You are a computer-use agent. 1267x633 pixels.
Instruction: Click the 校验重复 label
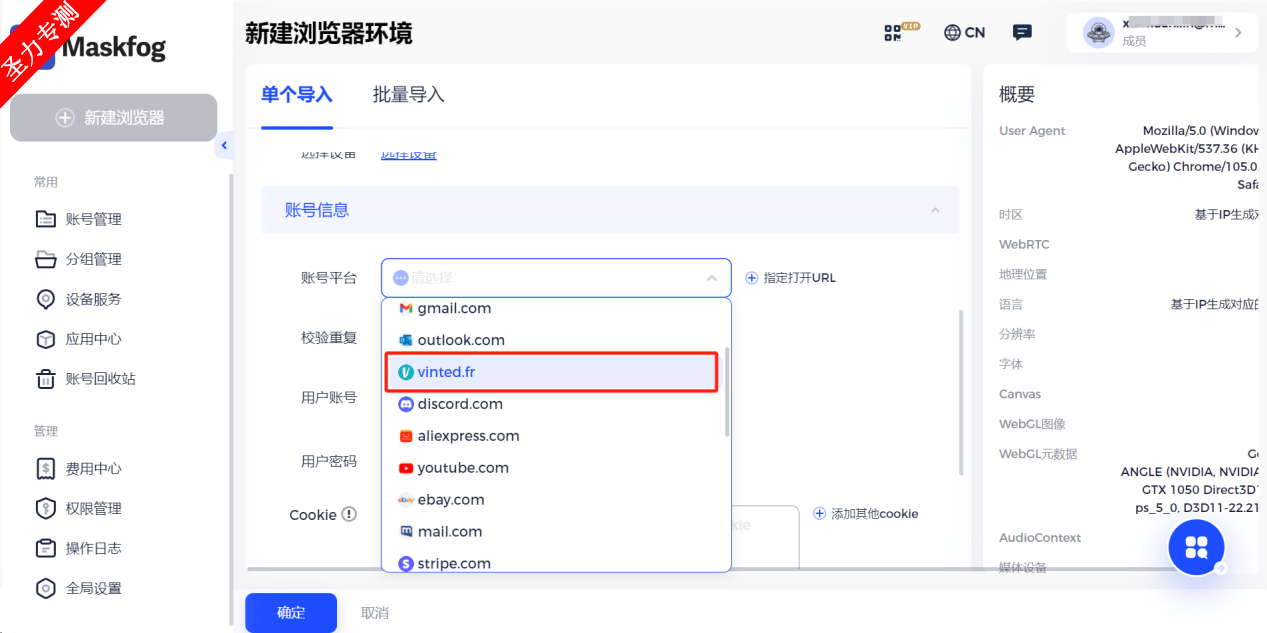(x=329, y=338)
